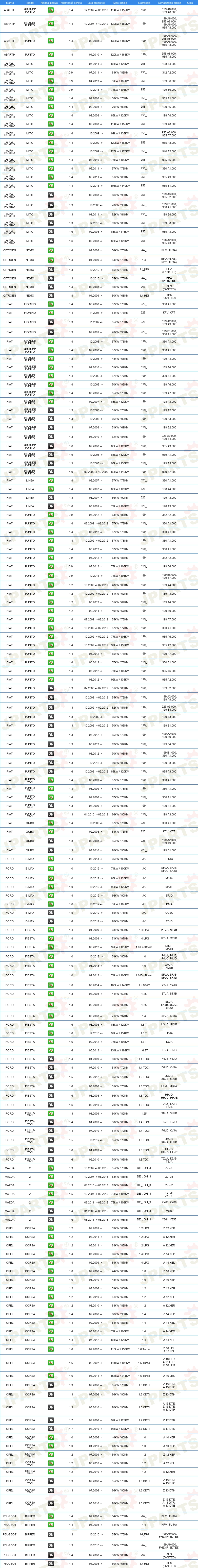The height and width of the screenshot is (1568, 198).
Task: Click the top 'Lata produkcji' column header
Action: coord(96,3)
